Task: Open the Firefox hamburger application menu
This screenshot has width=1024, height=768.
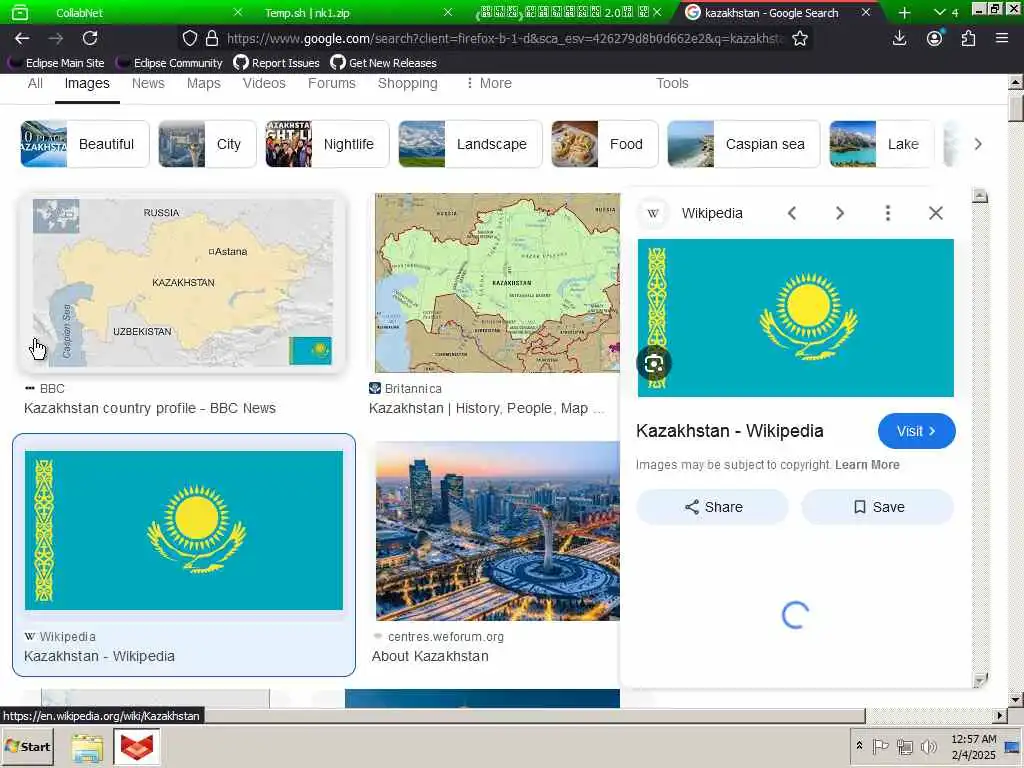Action: point(1002,39)
